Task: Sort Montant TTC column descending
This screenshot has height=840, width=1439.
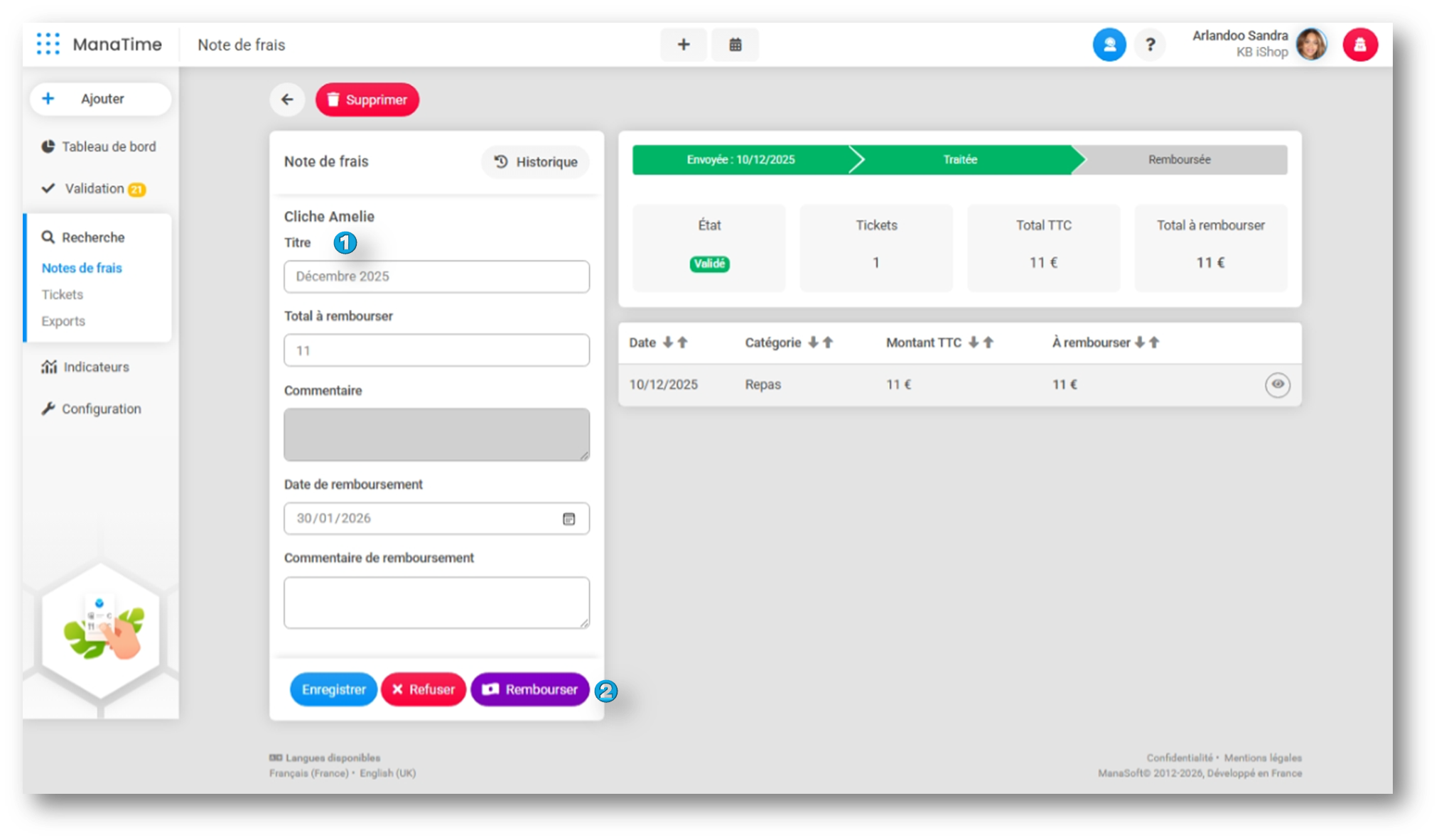Action: (973, 343)
